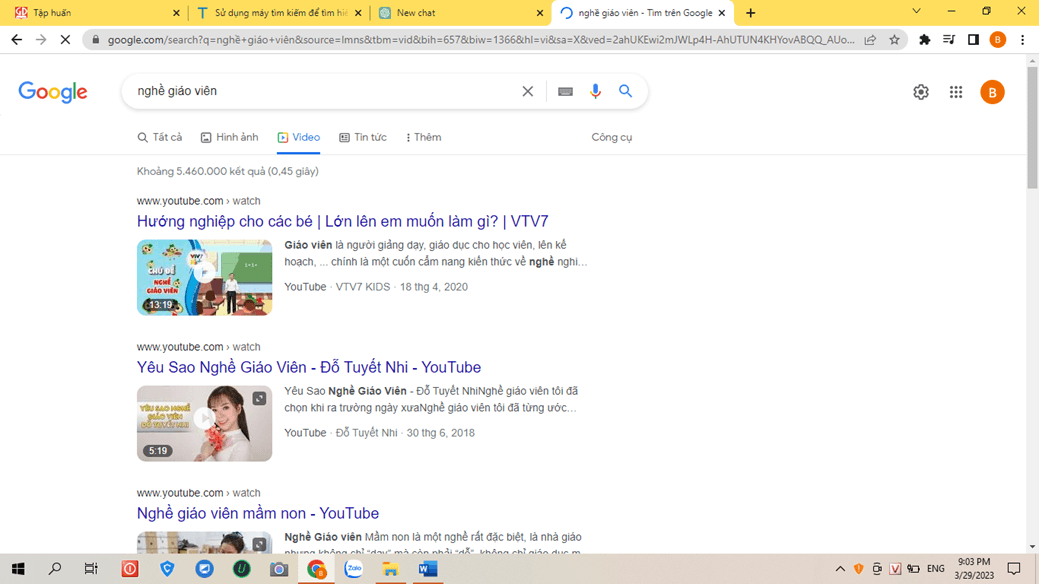
Task: Stop page loading in Chrome toolbar
Action: (65, 40)
